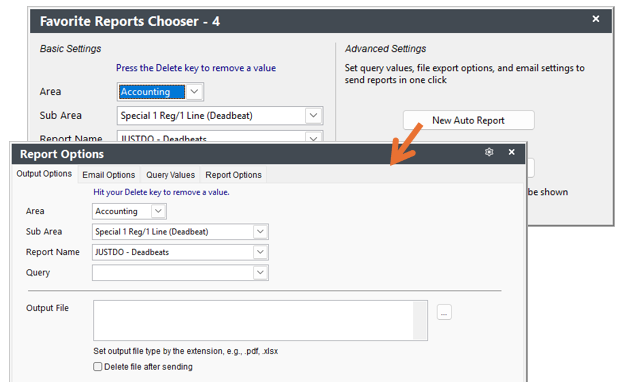619x382 pixels.
Task: Select highlighted Accounting value in Favorite Reports Chooser
Action: click(x=152, y=92)
